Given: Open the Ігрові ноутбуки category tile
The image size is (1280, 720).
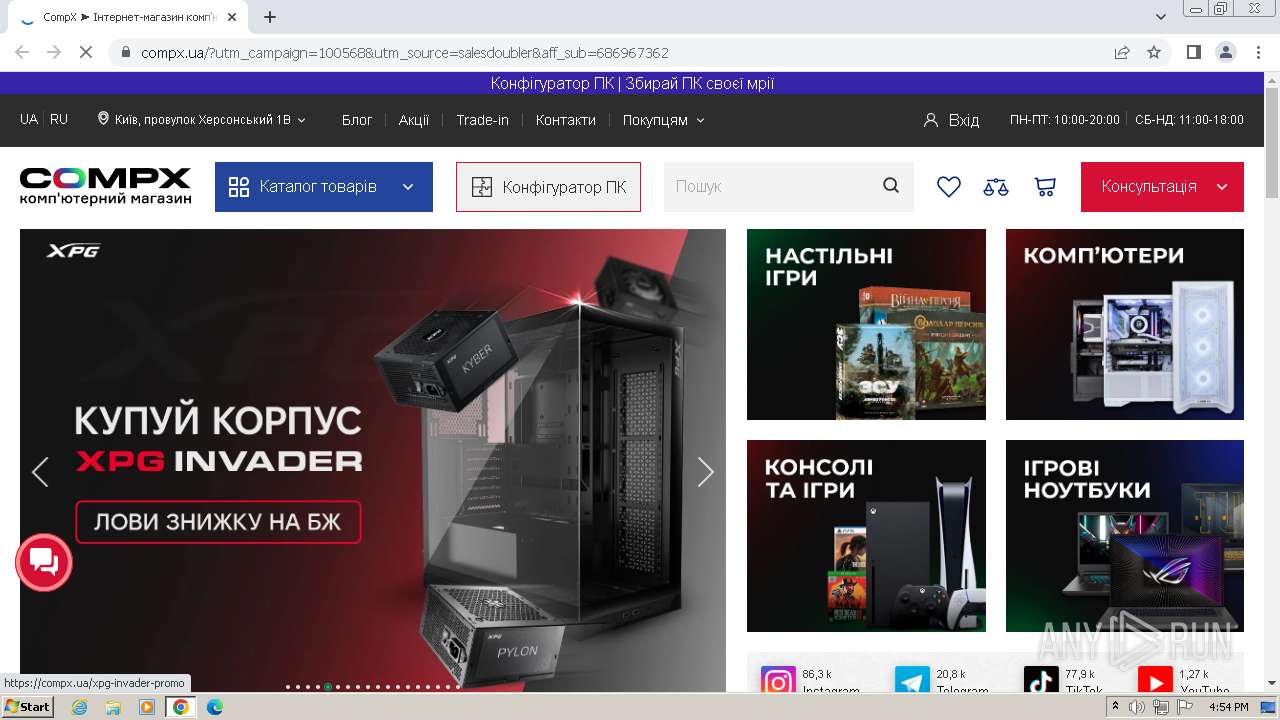Looking at the screenshot, I should pyautogui.click(x=1125, y=536).
